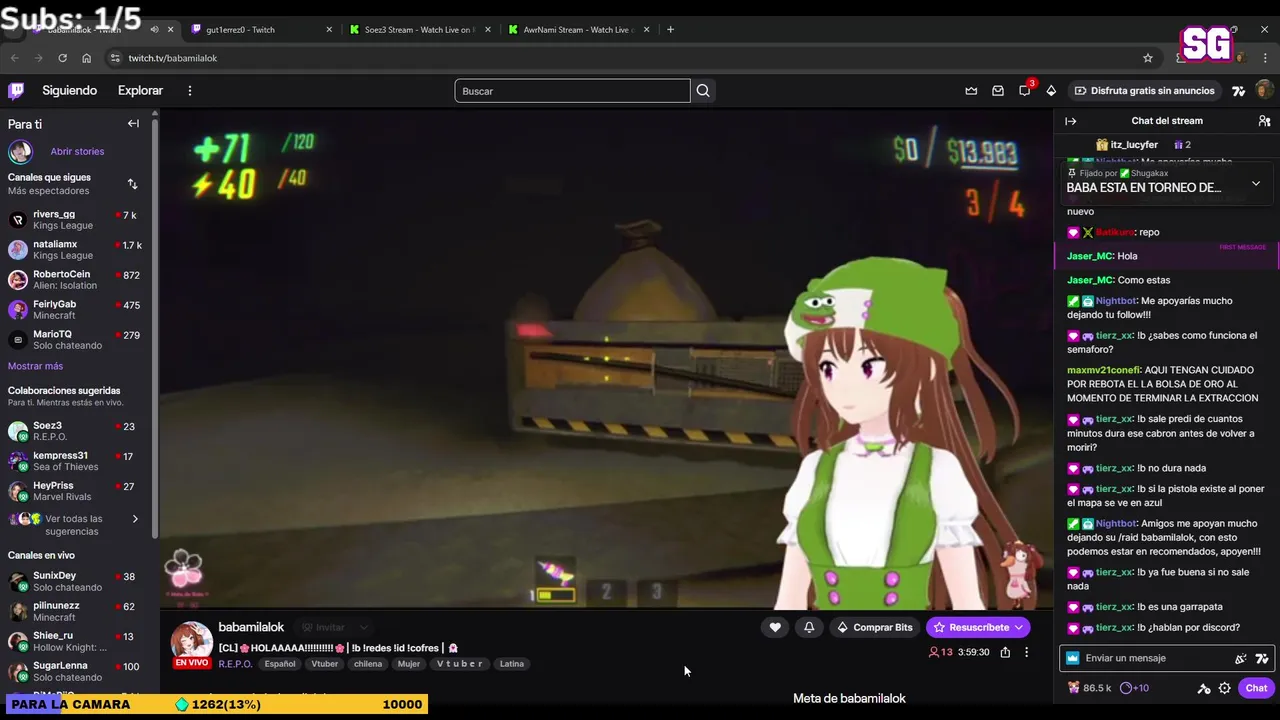
Task: Open the Twitch home logo
Action: [x=16, y=91]
